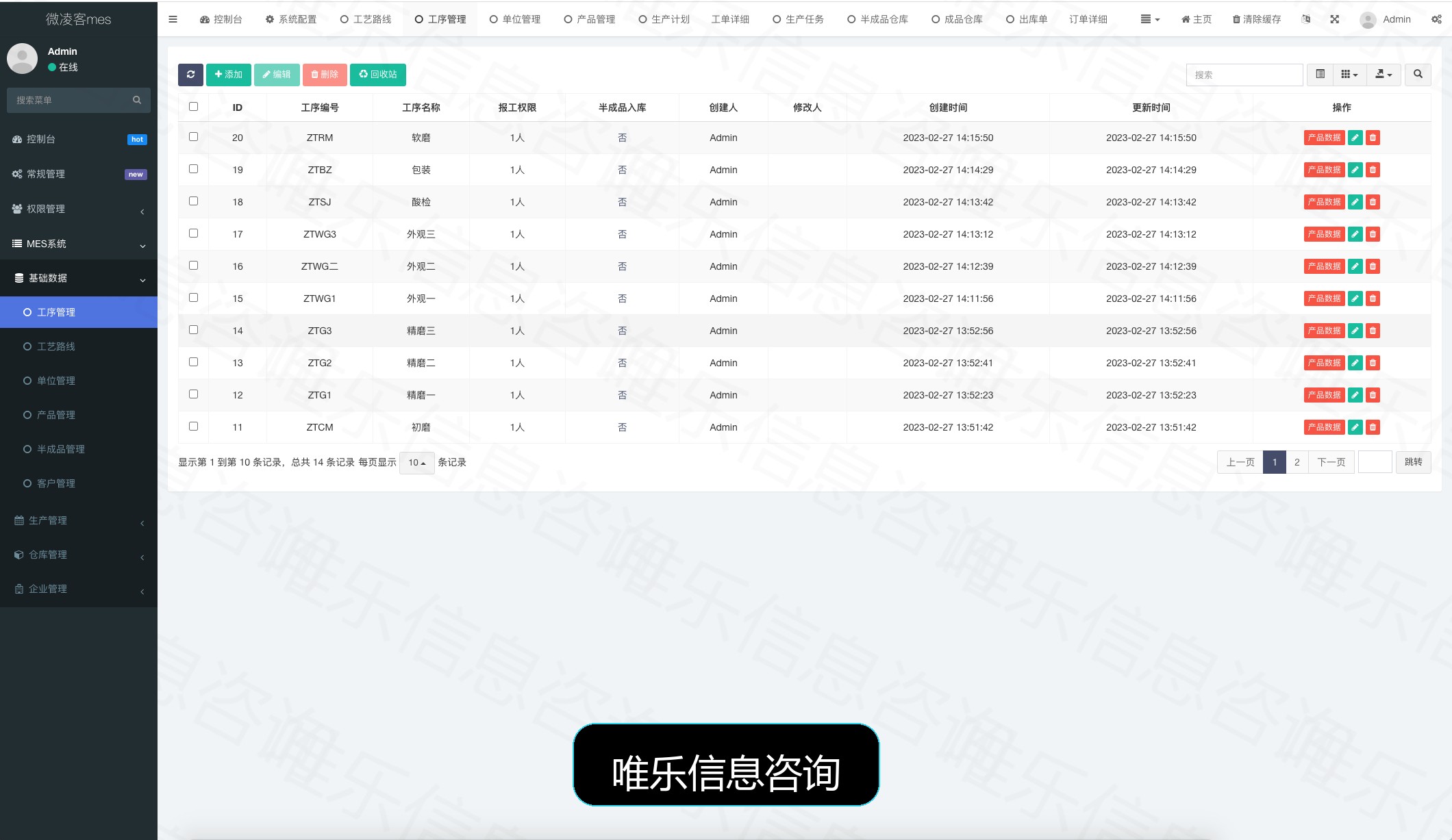Click green edit pencil for row ZTSJ

[1355, 202]
